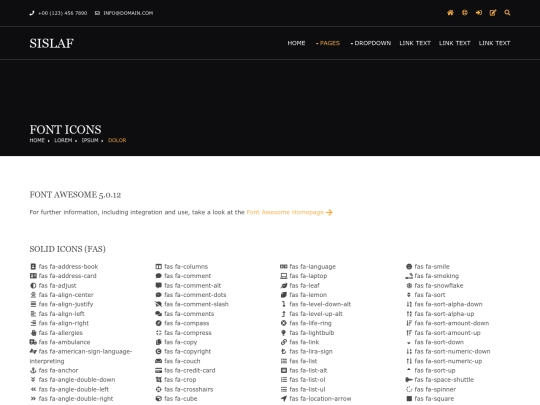
Task: Click the fa-leaf icon
Action: 283,285
